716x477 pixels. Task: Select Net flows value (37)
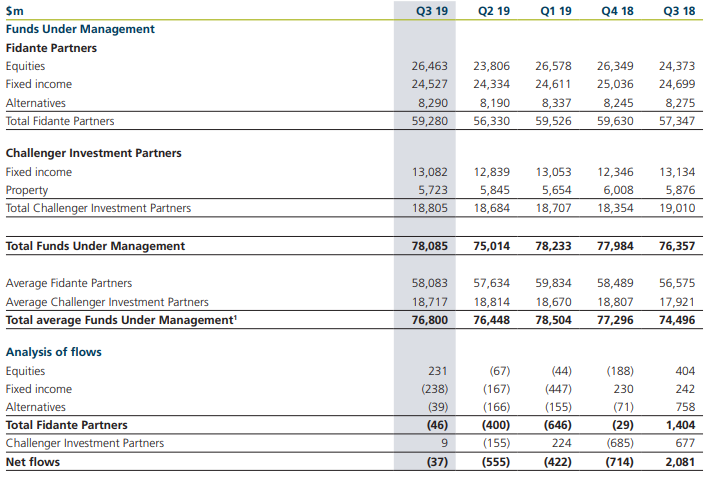(x=437, y=462)
